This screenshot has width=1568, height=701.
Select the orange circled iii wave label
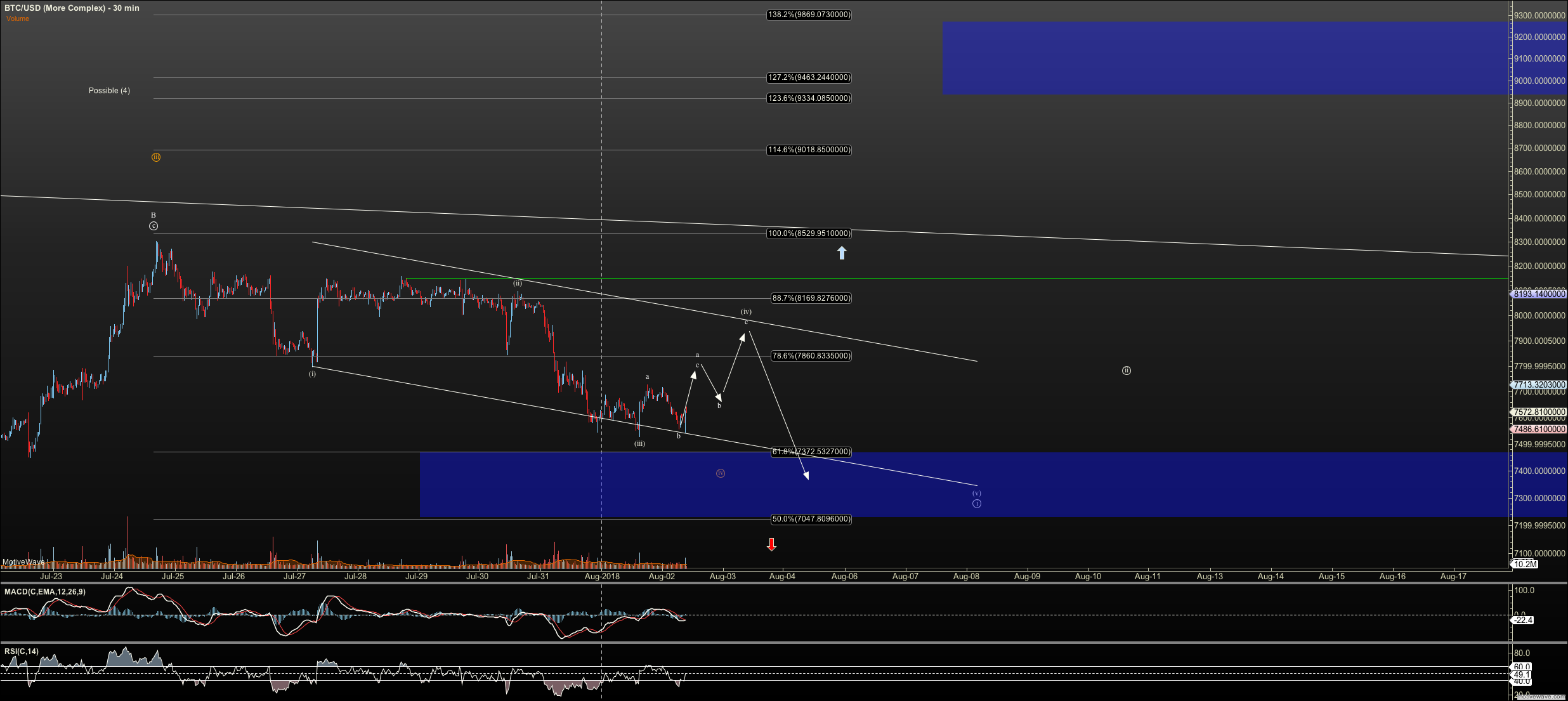click(x=156, y=157)
